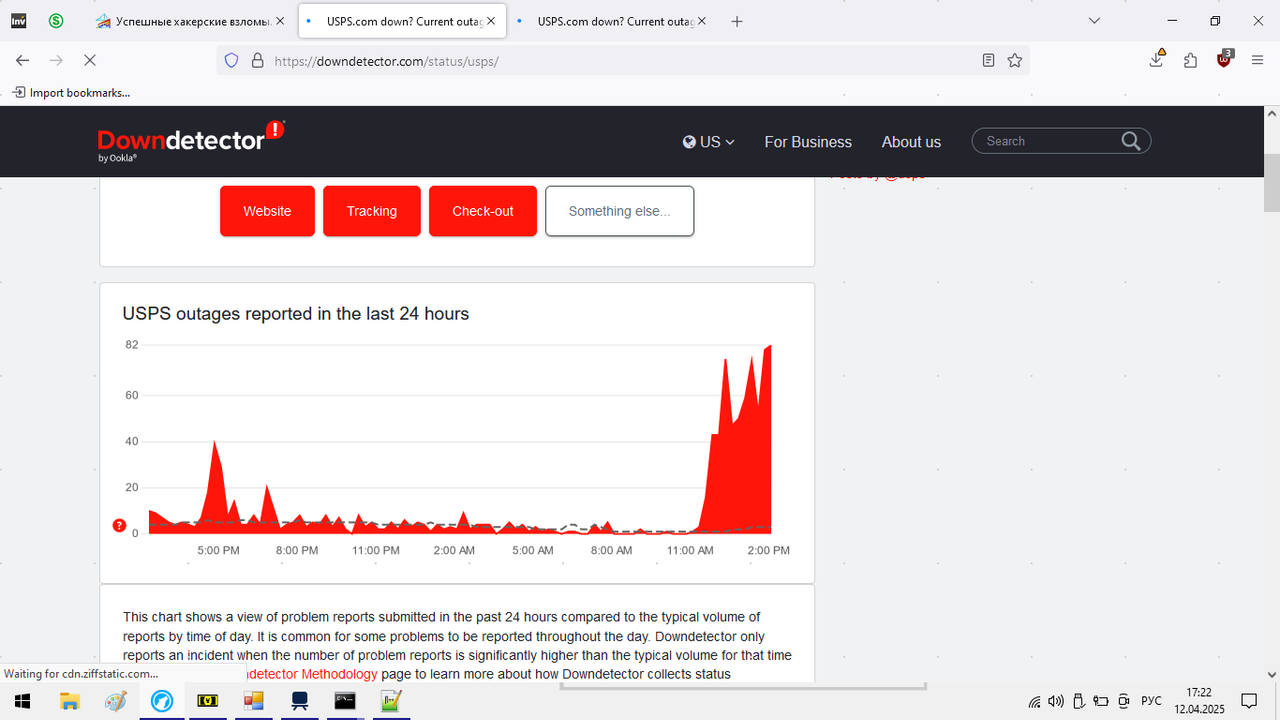The image size is (1280, 720).
Task: Click the '82' value on chart axis
Action: tap(132, 345)
